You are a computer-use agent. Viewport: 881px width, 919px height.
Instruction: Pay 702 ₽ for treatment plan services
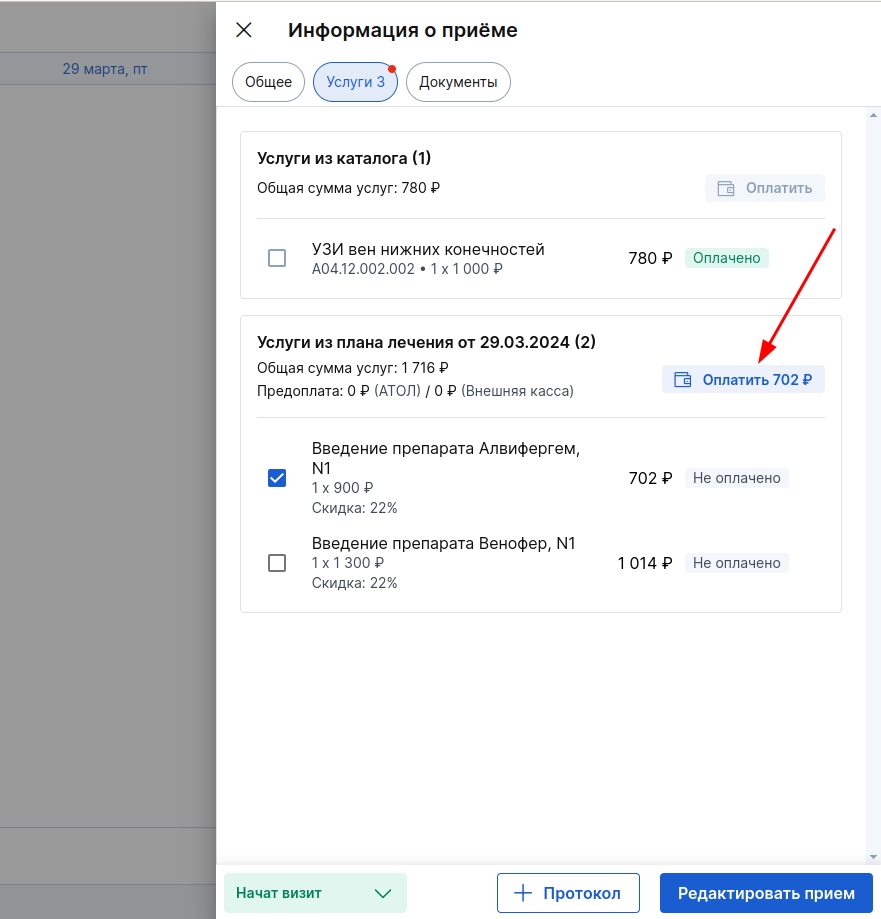click(x=743, y=379)
